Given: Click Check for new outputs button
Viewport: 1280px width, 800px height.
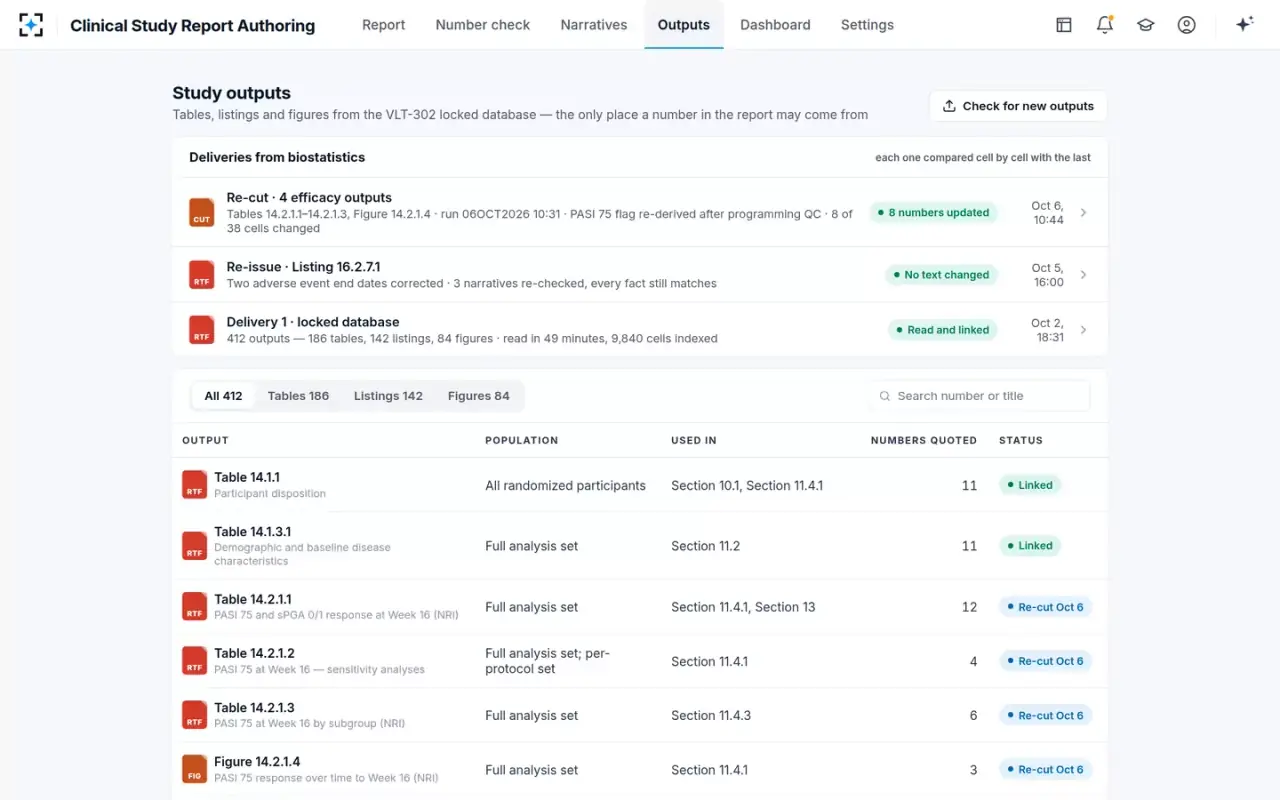Looking at the screenshot, I should [1018, 106].
